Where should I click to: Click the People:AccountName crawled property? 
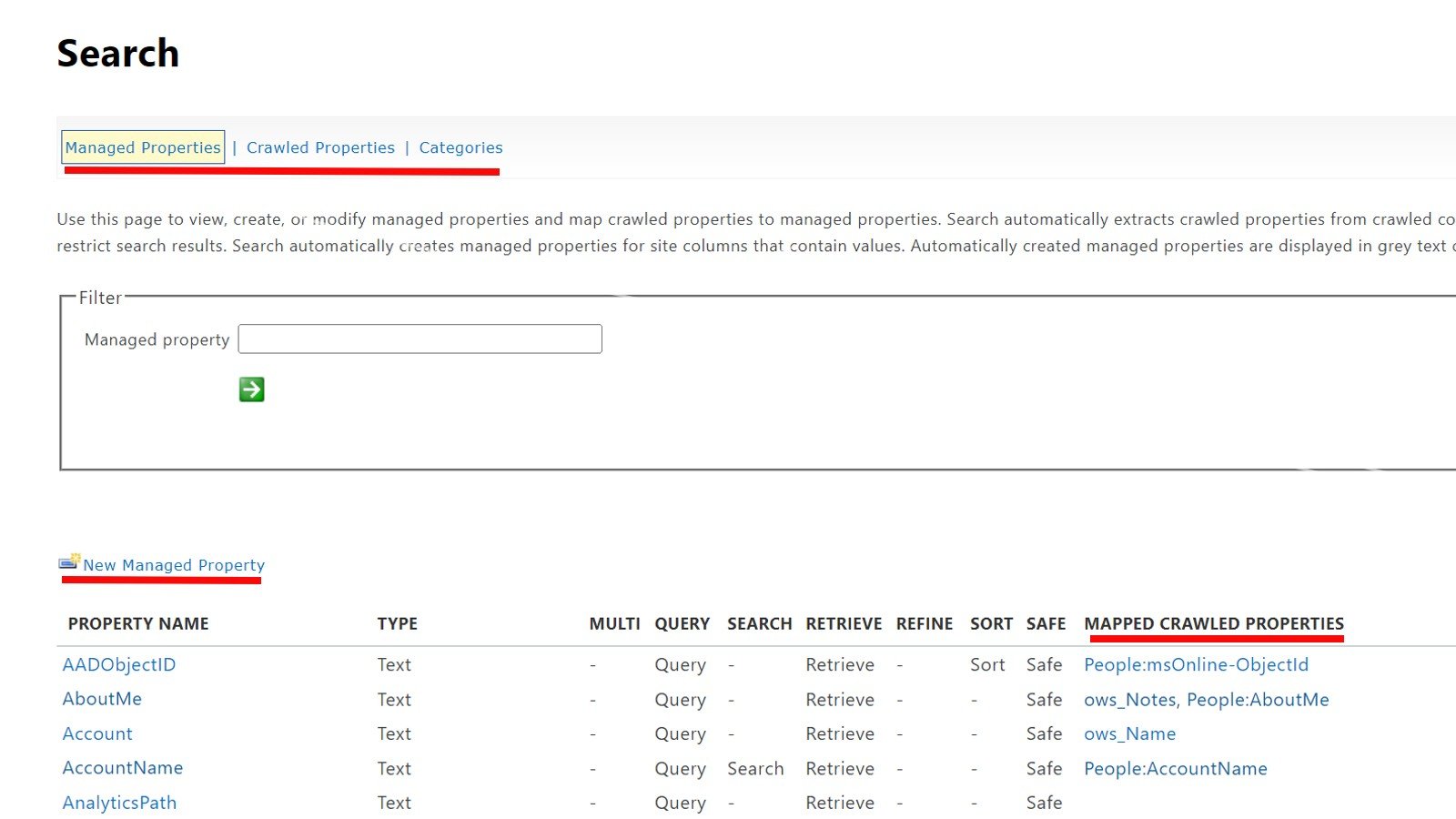1175,769
